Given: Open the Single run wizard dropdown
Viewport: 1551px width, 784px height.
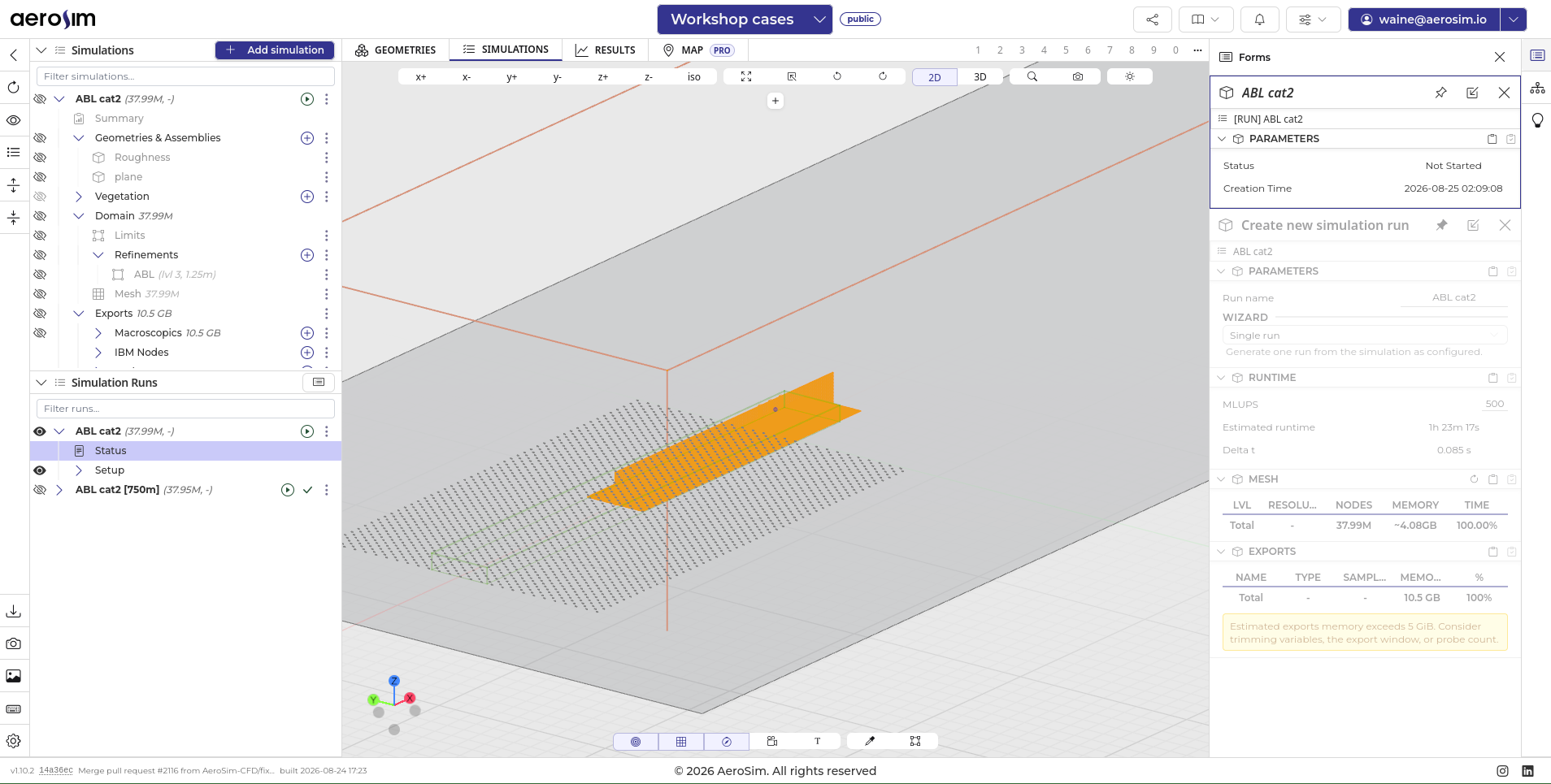Looking at the screenshot, I should tap(1365, 336).
